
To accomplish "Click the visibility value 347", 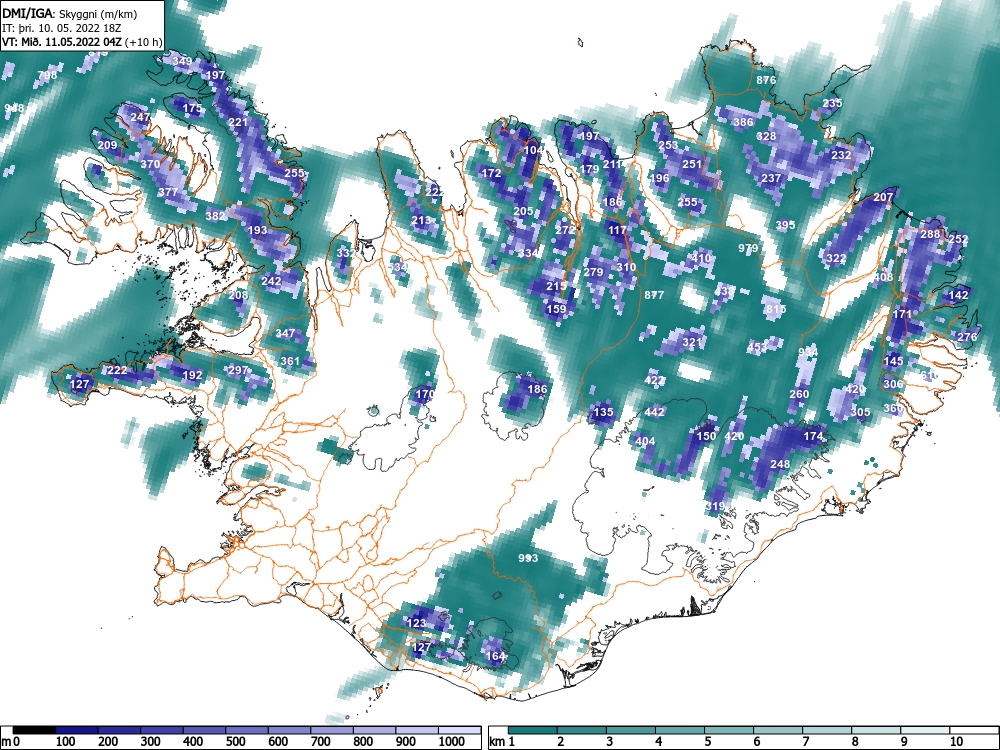I will pyautogui.click(x=285, y=333).
